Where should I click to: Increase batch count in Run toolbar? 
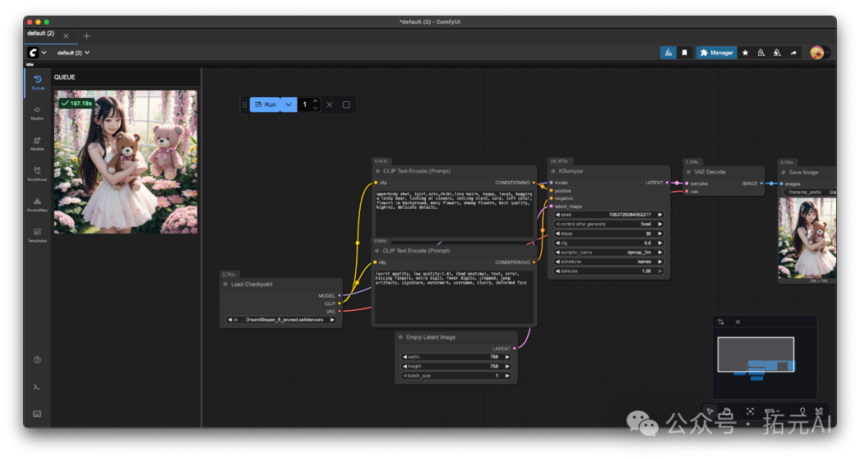click(315, 101)
